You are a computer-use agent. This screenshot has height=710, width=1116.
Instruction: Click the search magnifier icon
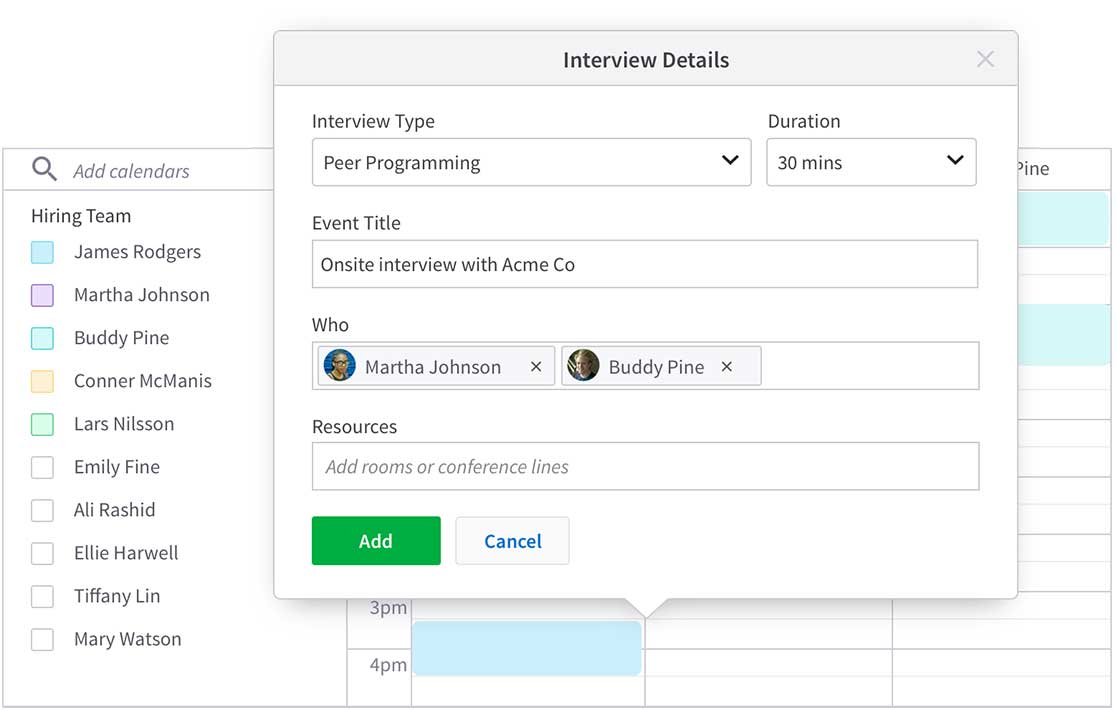[44, 169]
